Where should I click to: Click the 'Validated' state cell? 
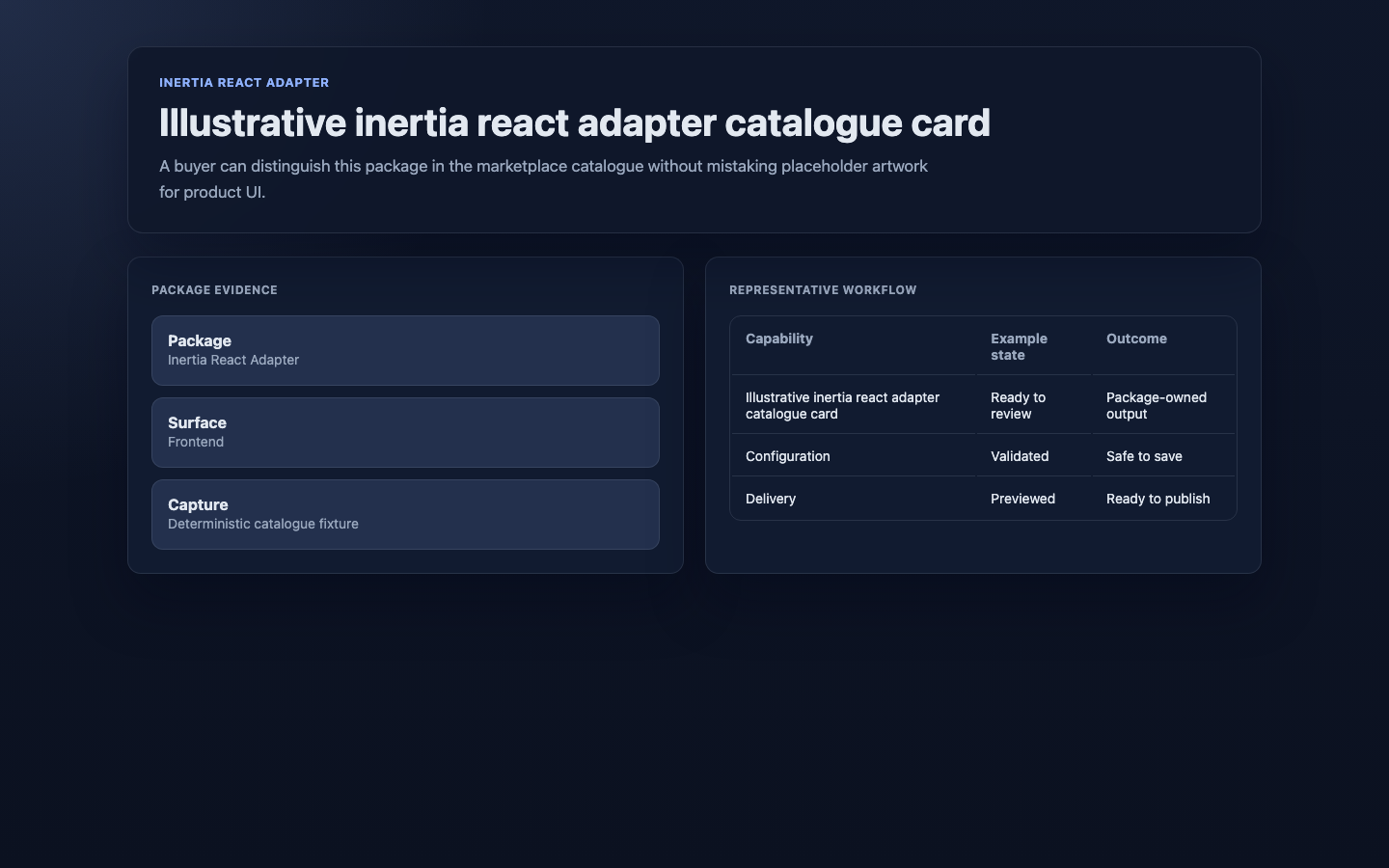1034,456
